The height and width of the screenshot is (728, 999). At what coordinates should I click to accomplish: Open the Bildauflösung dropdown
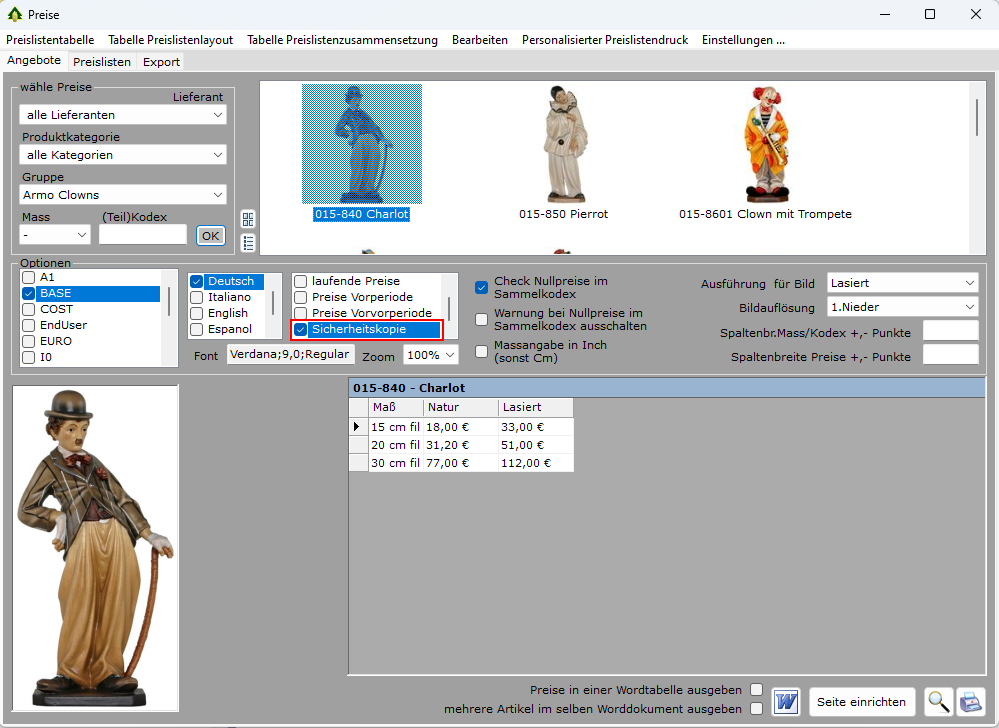903,307
